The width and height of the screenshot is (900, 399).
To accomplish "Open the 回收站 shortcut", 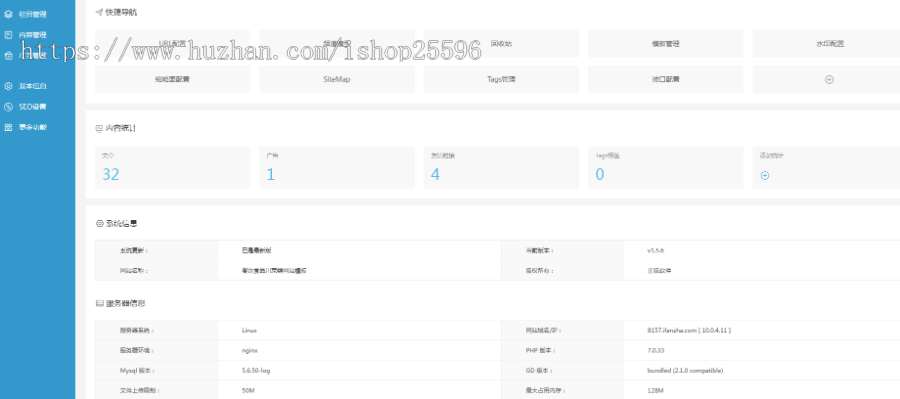I will point(501,44).
